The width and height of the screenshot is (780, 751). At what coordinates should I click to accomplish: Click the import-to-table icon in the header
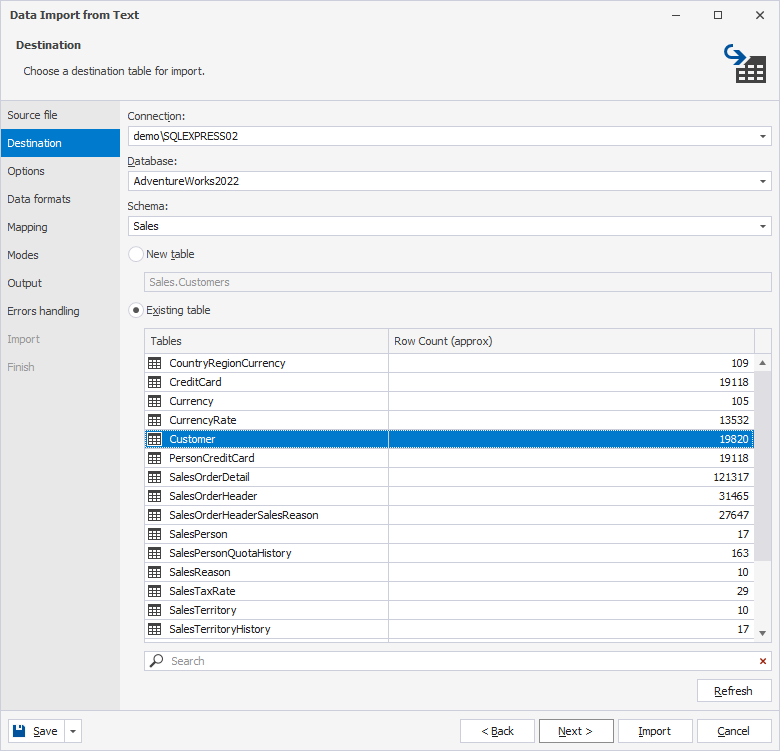click(745, 64)
